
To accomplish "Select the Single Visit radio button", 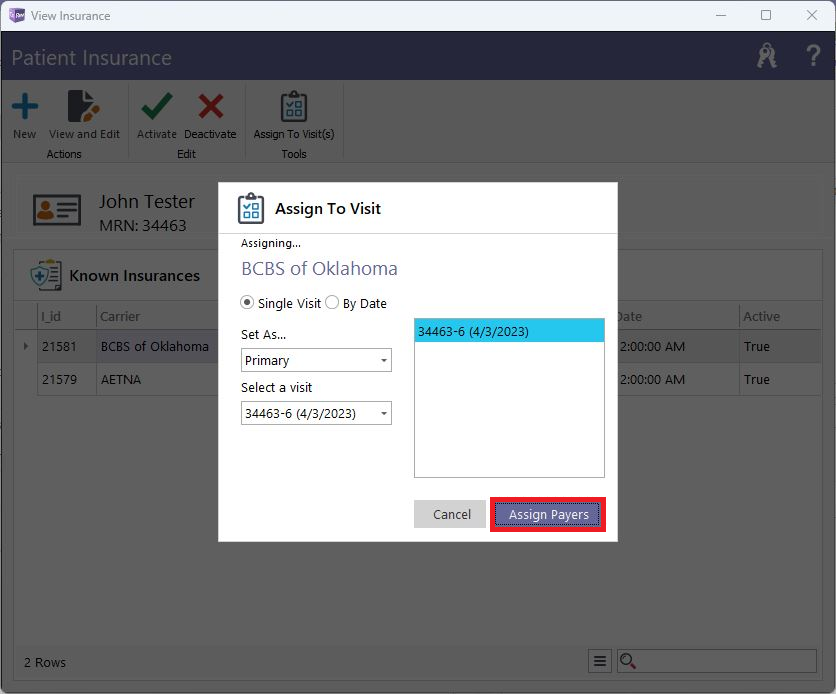I will [247, 303].
